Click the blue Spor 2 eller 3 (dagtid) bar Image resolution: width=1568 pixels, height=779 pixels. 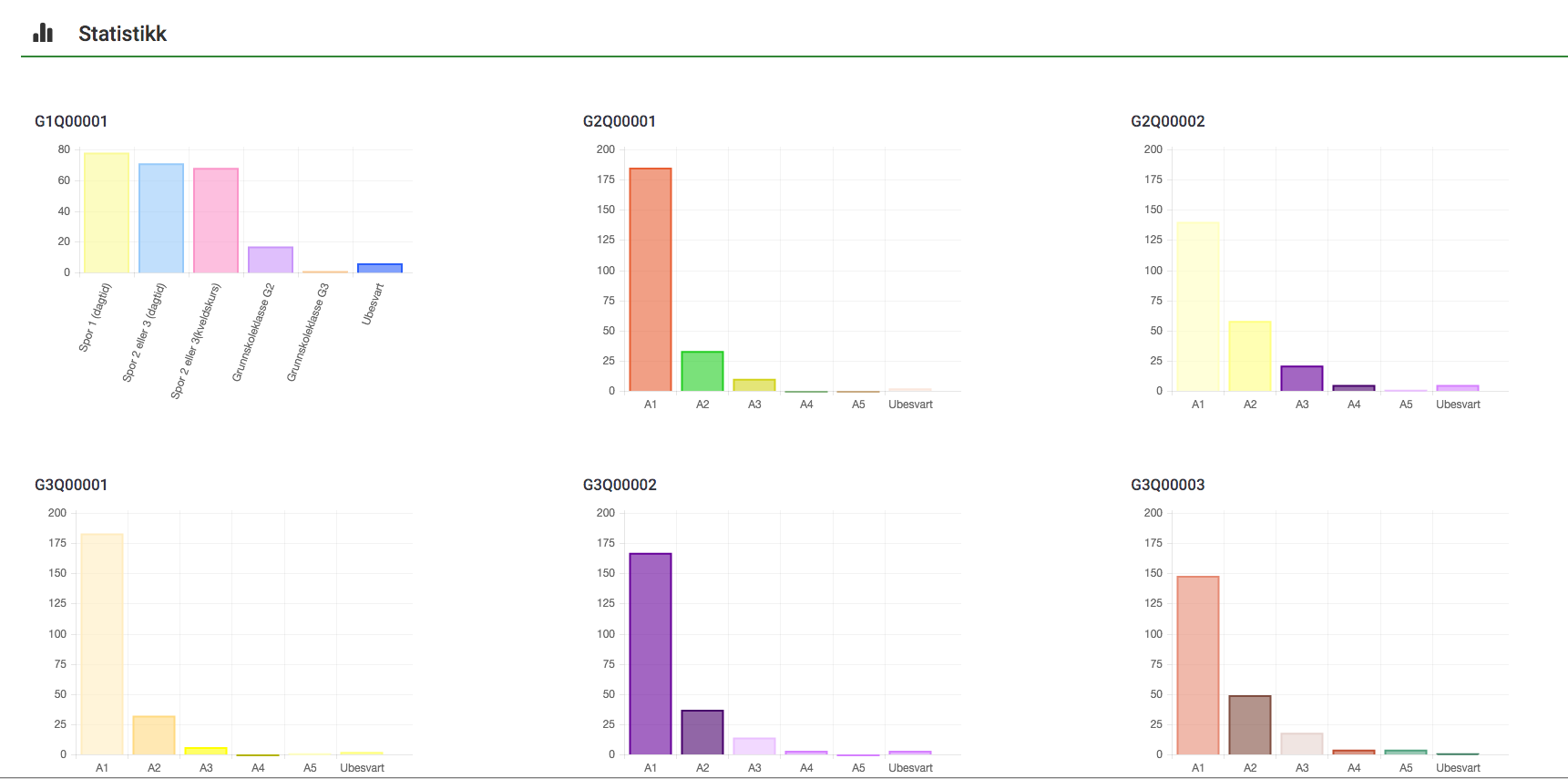(x=161, y=219)
